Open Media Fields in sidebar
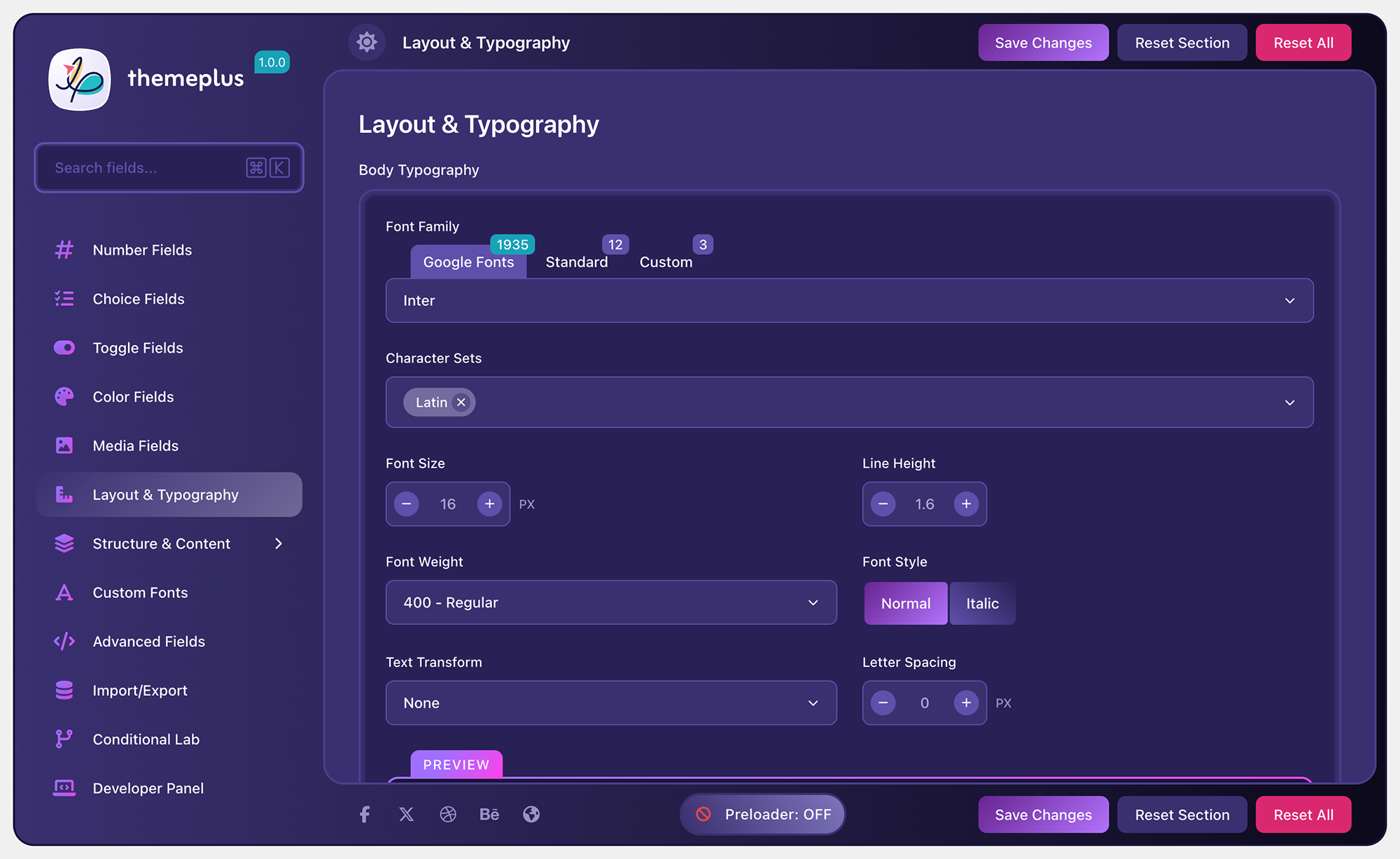 click(x=169, y=446)
